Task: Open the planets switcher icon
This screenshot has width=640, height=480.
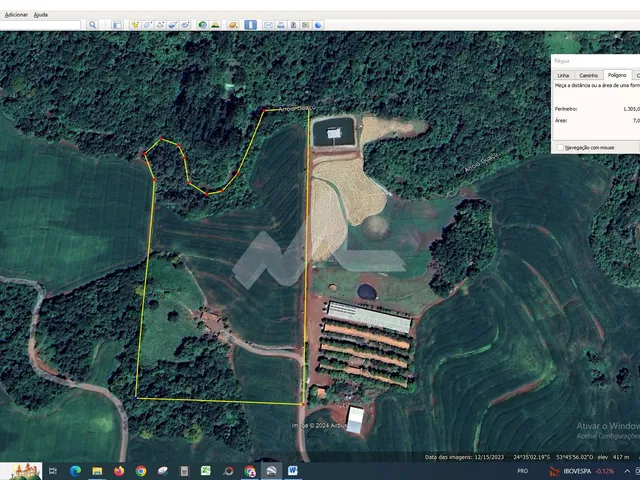Action: [x=233, y=25]
